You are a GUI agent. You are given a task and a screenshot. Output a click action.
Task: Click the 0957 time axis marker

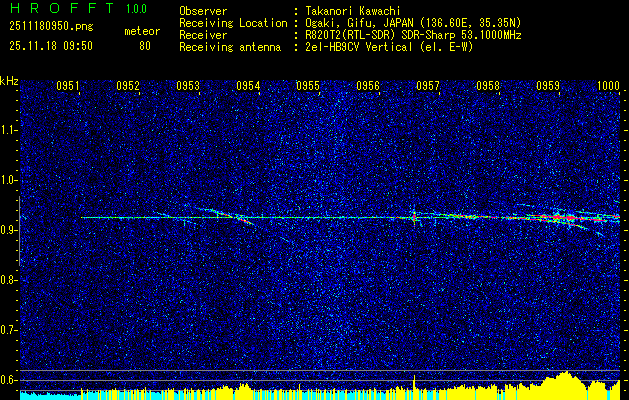(x=428, y=86)
